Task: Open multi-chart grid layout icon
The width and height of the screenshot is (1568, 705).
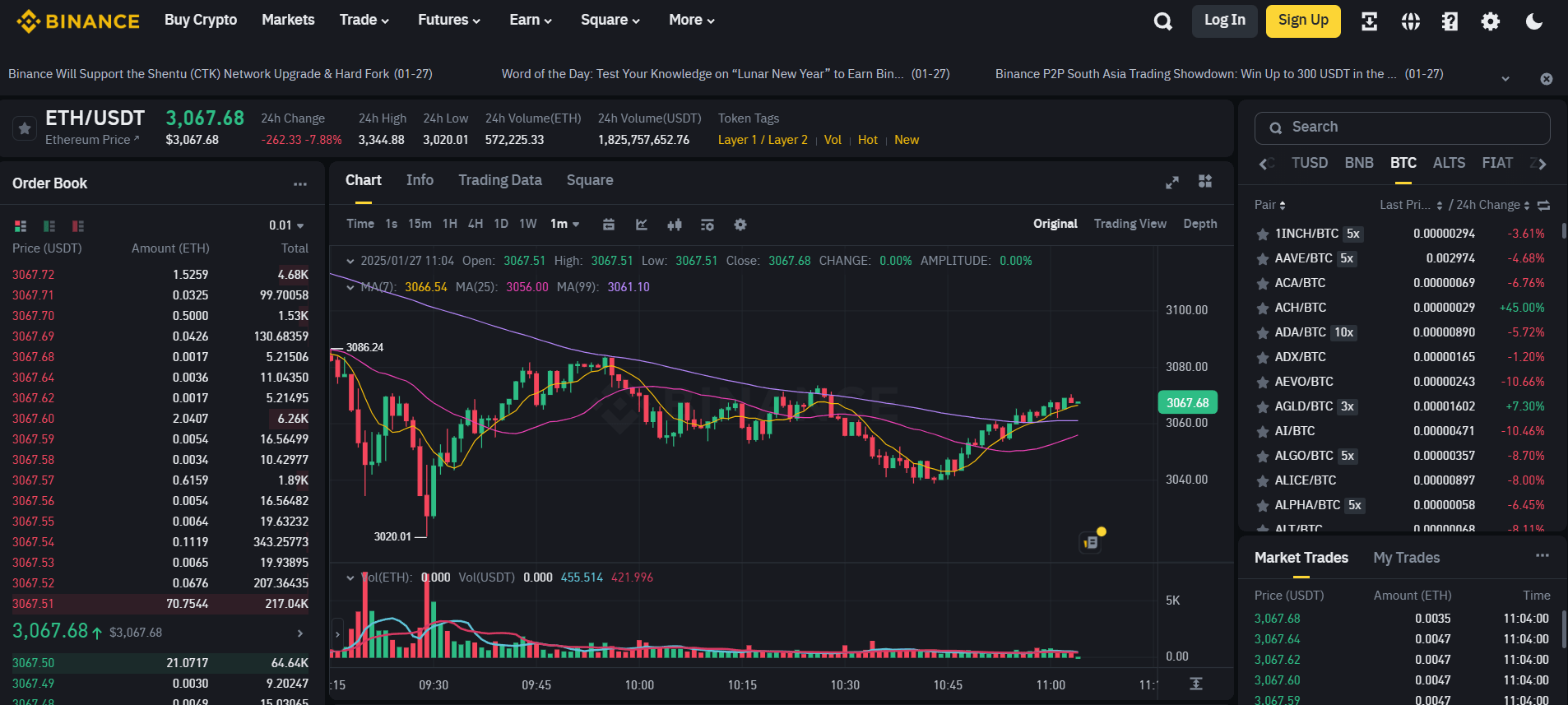Action: click(x=1205, y=182)
